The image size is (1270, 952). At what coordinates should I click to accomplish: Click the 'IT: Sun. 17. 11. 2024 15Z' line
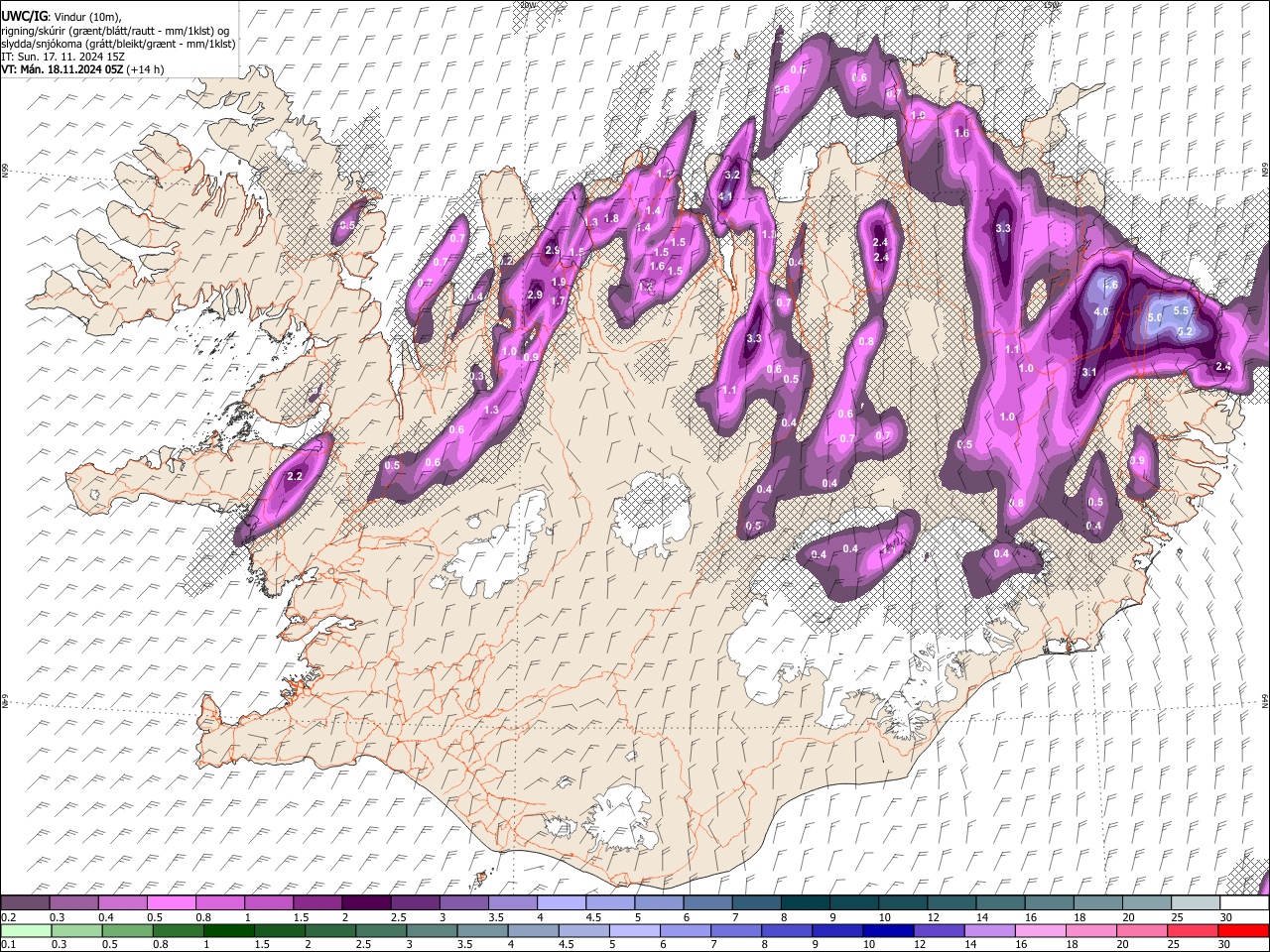click(63, 57)
